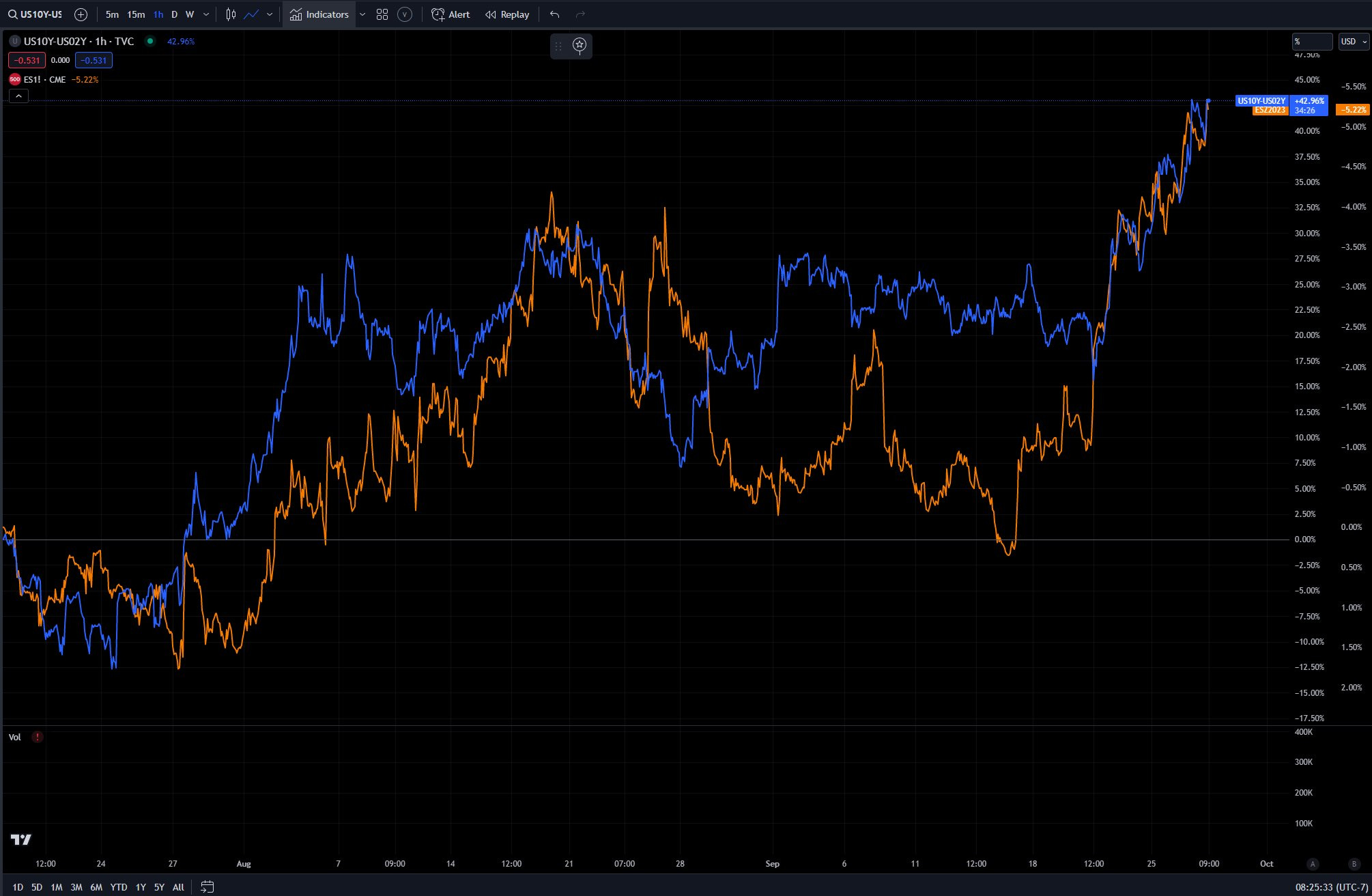This screenshot has width=1372, height=896.
Task: Open the time interval dropdown arrow
Action: [206, 14]
